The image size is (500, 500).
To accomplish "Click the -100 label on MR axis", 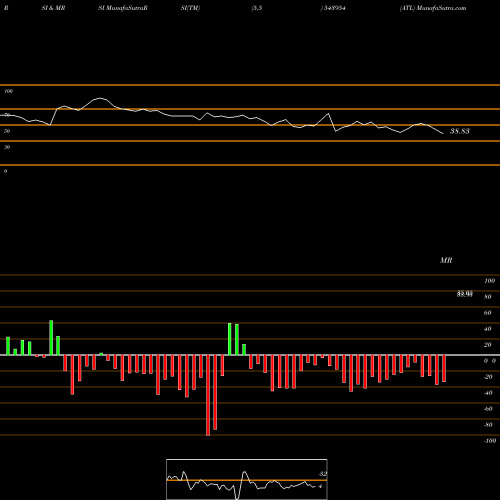I will (490, 441).
